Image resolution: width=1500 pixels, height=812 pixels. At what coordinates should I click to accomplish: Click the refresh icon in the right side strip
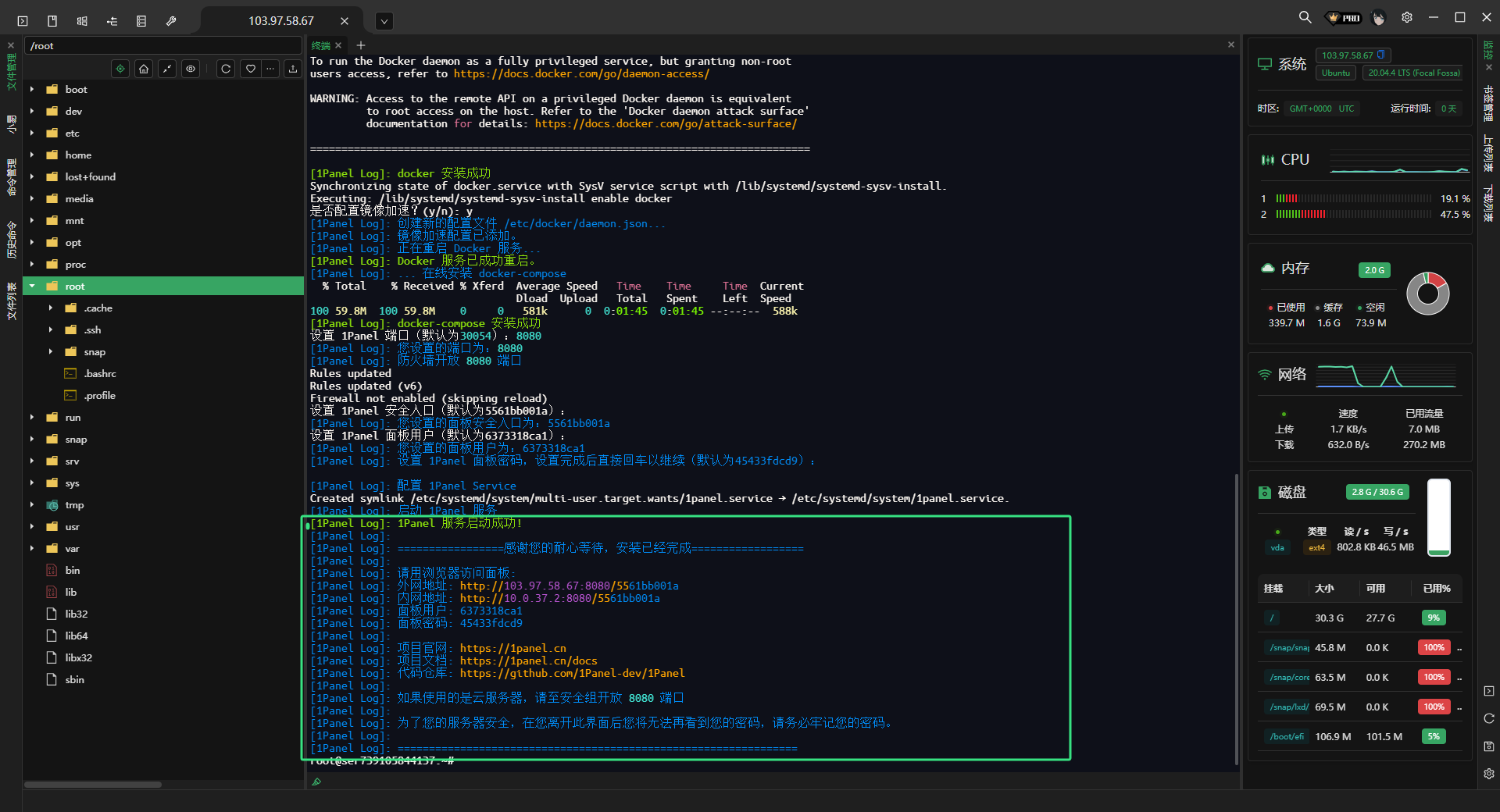point(1489,718)
